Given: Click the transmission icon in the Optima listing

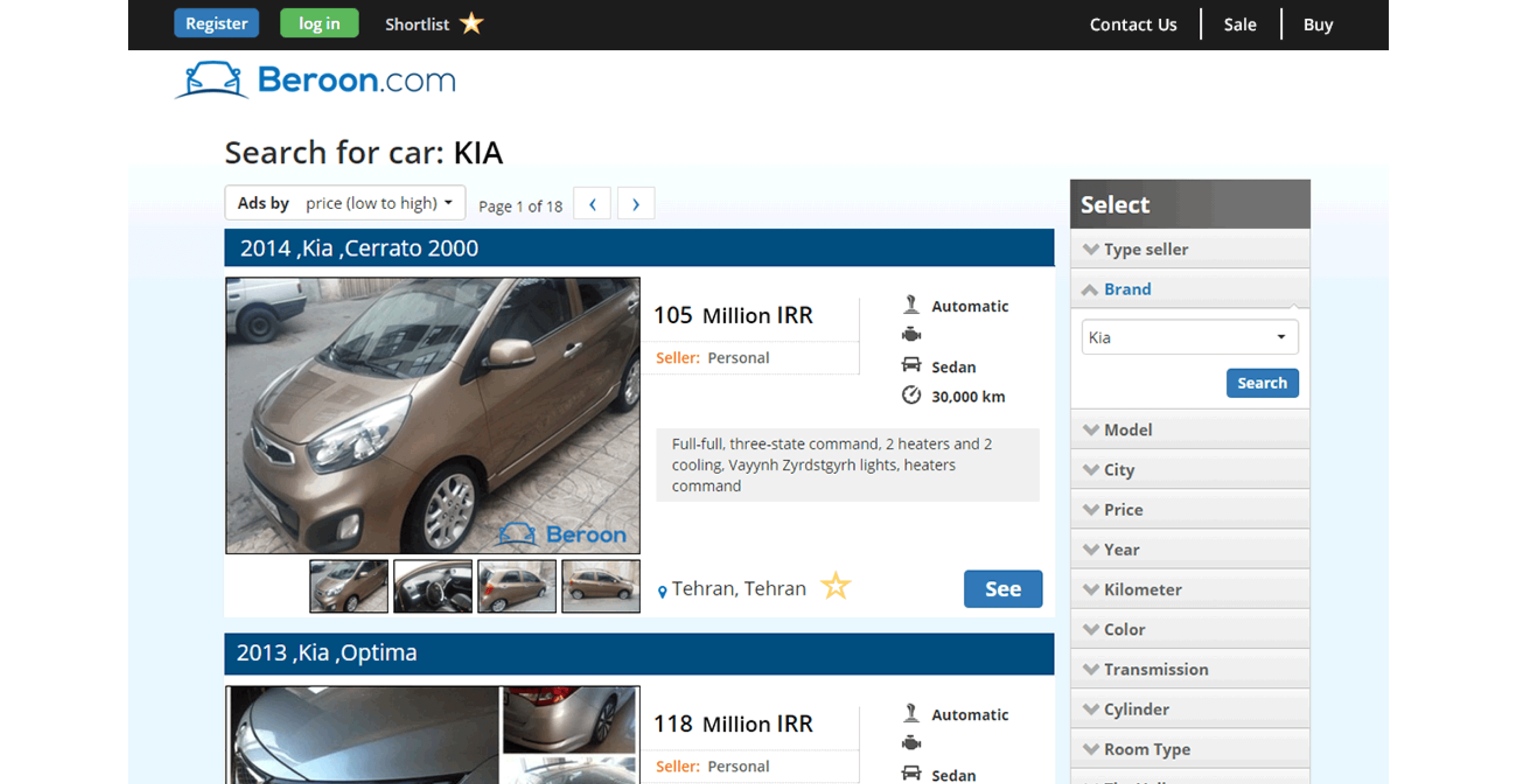Looking at the screenshot, I should click(910, 713).
